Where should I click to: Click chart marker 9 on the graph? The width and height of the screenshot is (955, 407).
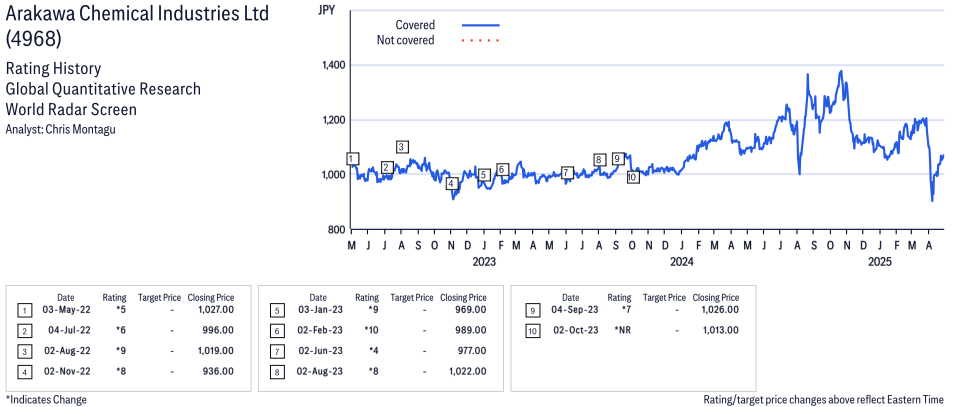[618, 158]
